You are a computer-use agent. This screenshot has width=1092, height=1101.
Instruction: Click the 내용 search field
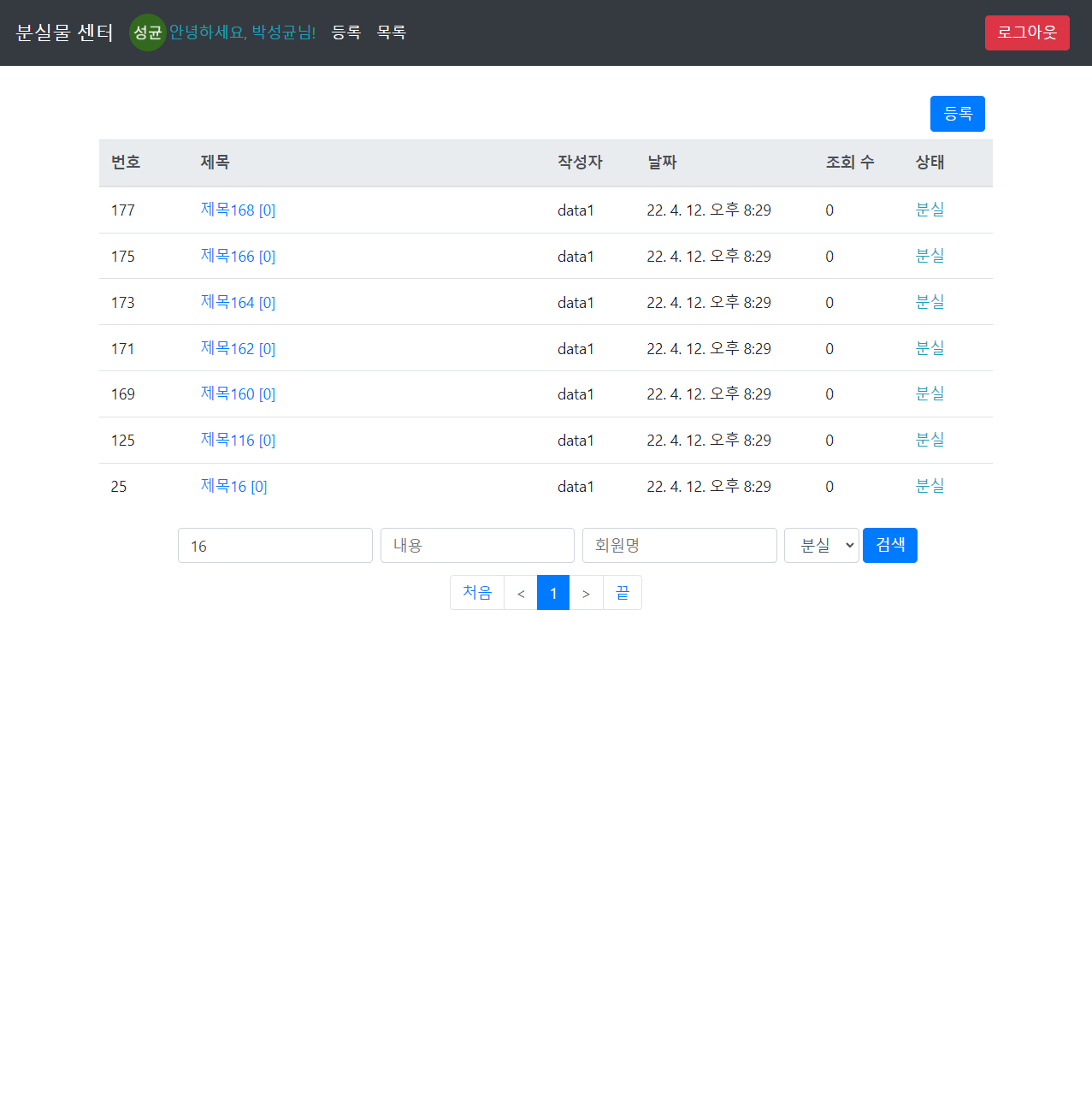point(477,545)
